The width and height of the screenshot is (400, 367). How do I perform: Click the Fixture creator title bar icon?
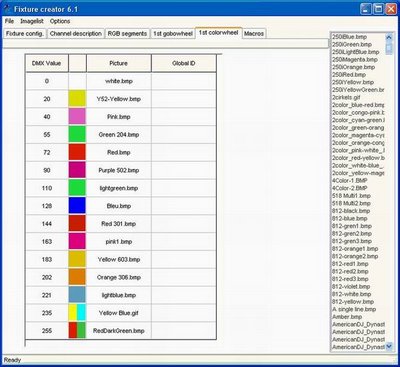pos(7,9)
